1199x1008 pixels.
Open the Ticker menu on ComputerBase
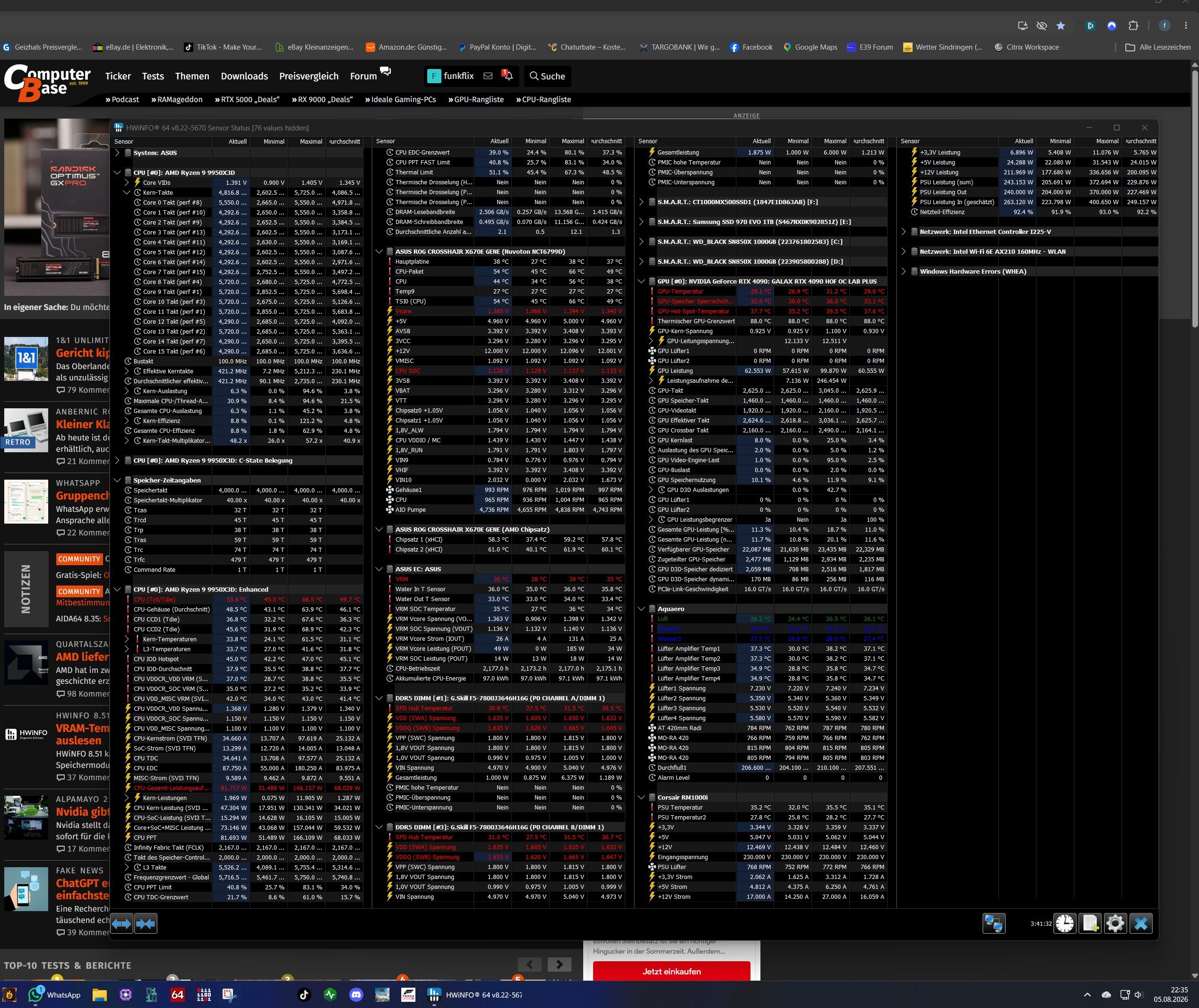[x=118, y=76]
